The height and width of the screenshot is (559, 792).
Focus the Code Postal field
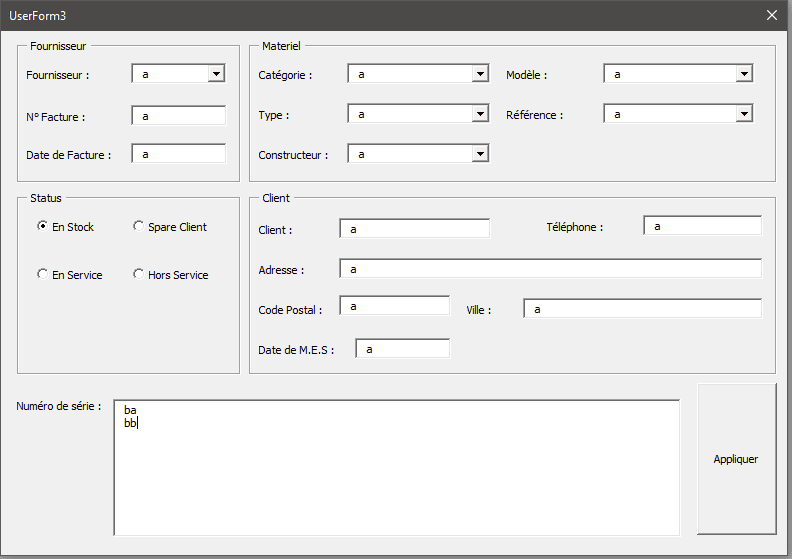point(394,306)
